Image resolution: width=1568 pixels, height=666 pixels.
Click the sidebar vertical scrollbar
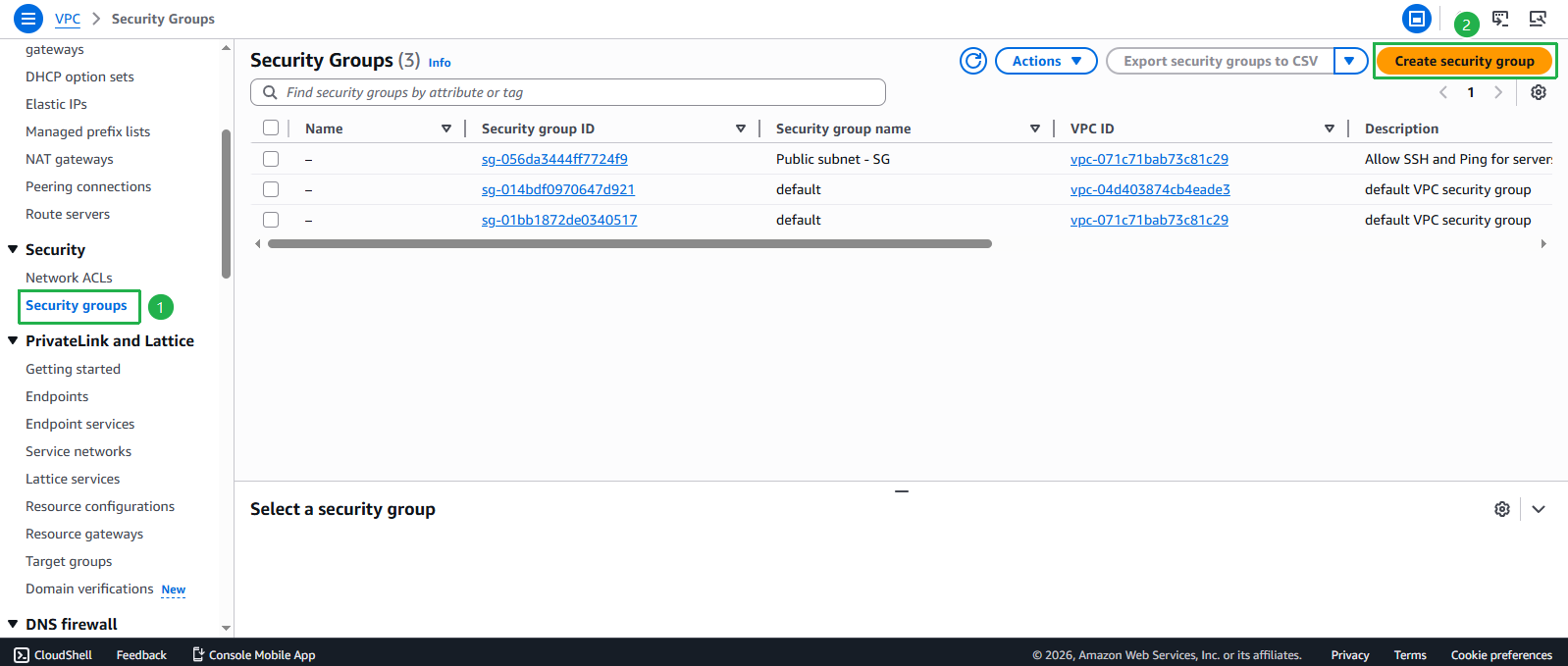pyautogui.click(x=227, y=204)
